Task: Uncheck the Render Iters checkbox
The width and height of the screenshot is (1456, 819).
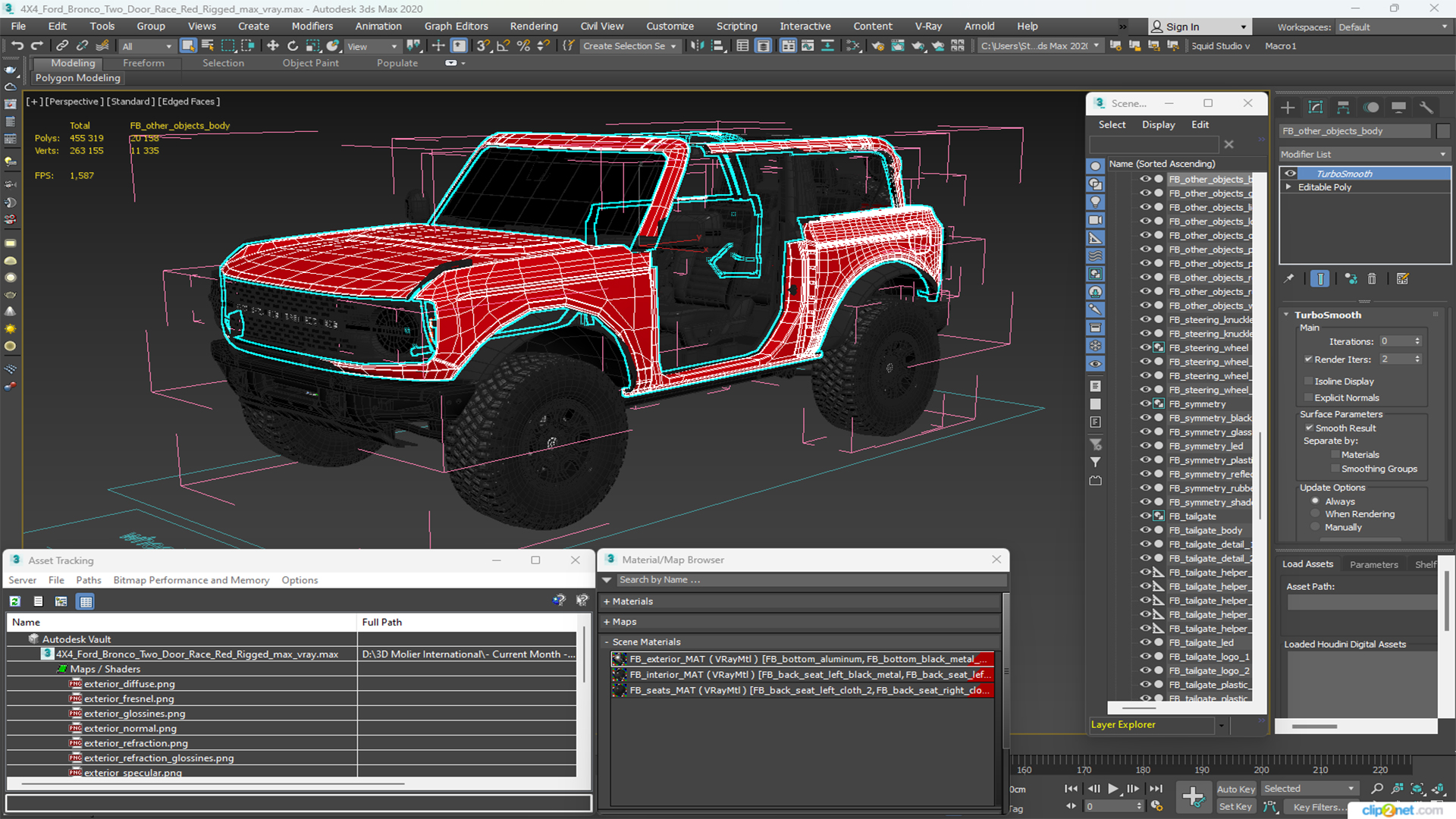Action: click(x=1309, y=359)
